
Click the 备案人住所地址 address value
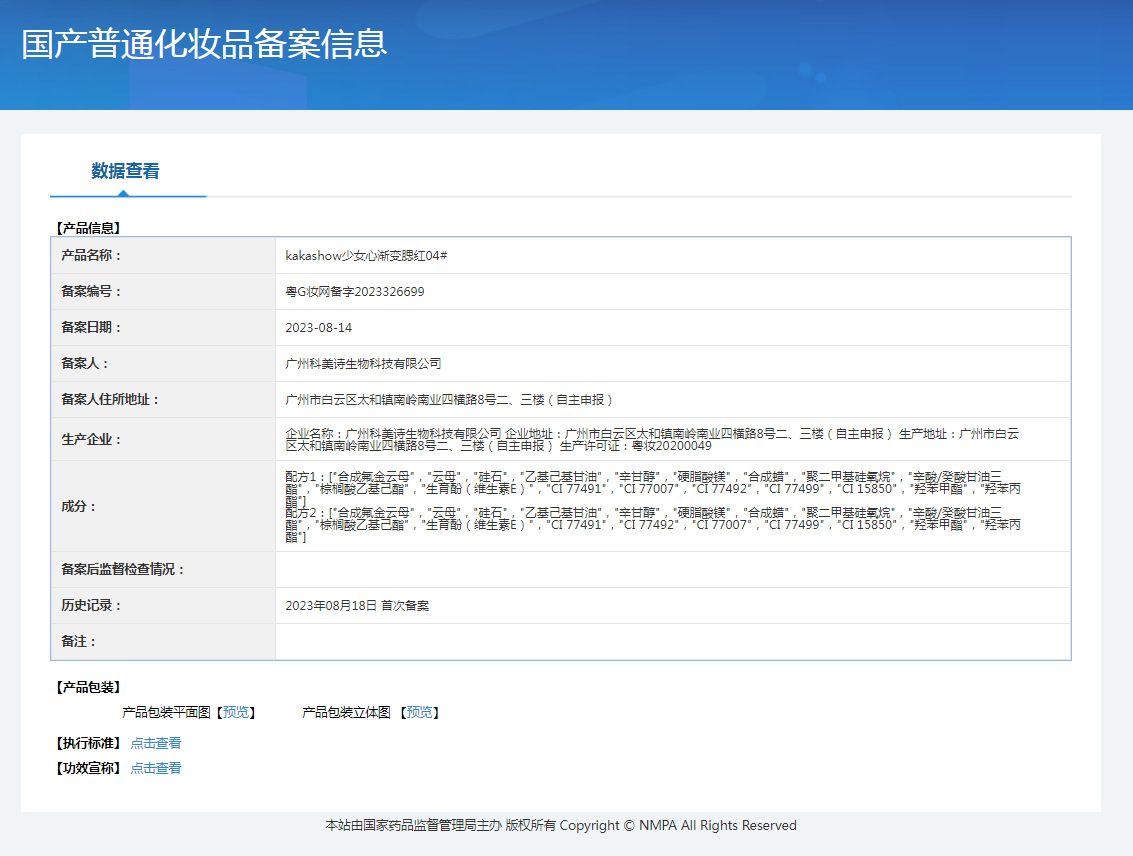(449, 400)
